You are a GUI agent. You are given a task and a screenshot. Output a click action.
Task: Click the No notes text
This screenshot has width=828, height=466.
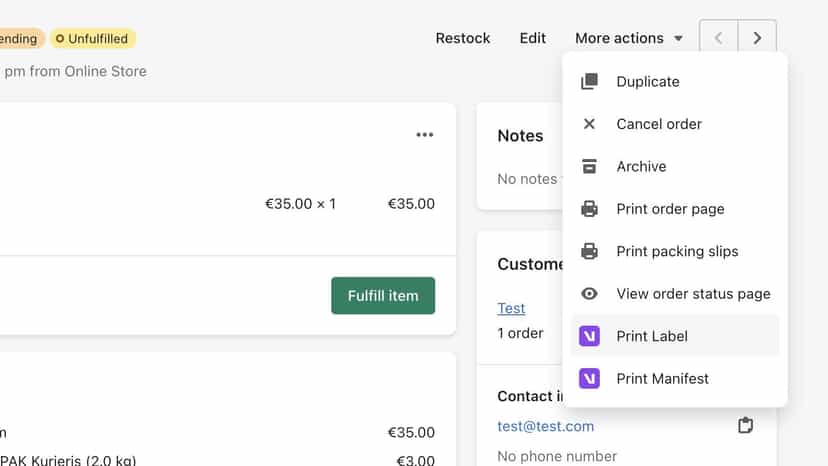tap(527, 179)
